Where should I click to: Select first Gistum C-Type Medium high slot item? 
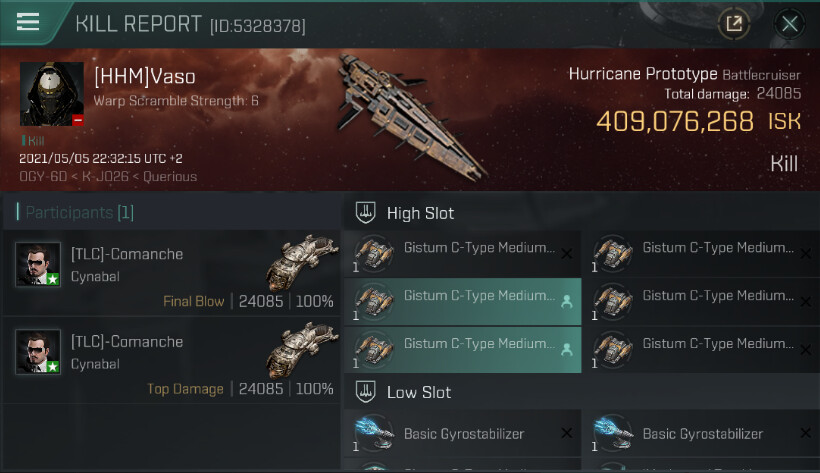pos(462,254)
